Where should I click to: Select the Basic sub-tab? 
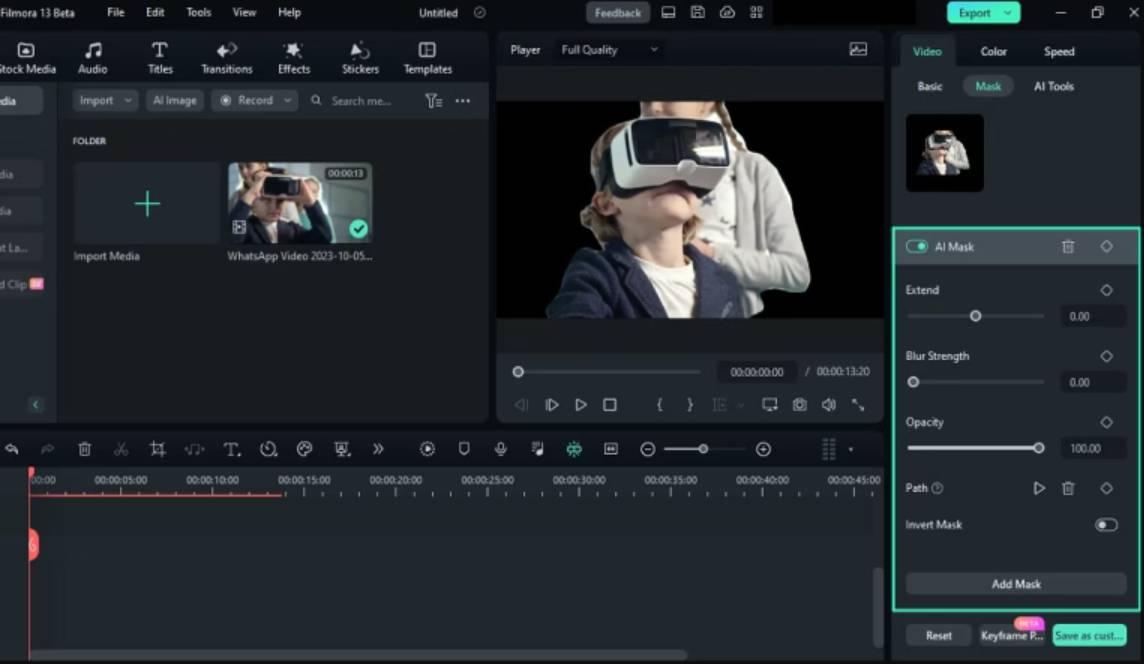click(x=930, y=86)
